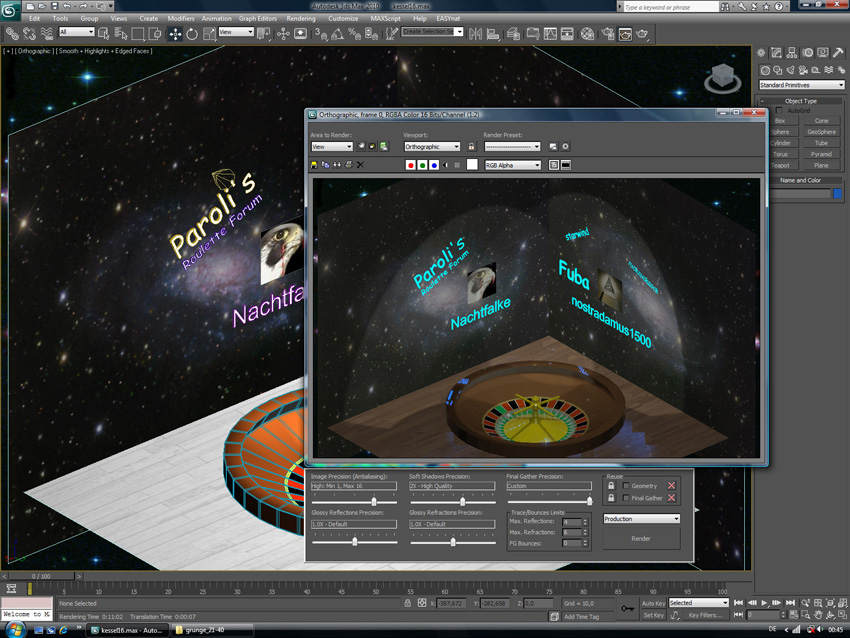Open the EASYnat menu
Screen dimensions: 850x638
pos(448,18)
